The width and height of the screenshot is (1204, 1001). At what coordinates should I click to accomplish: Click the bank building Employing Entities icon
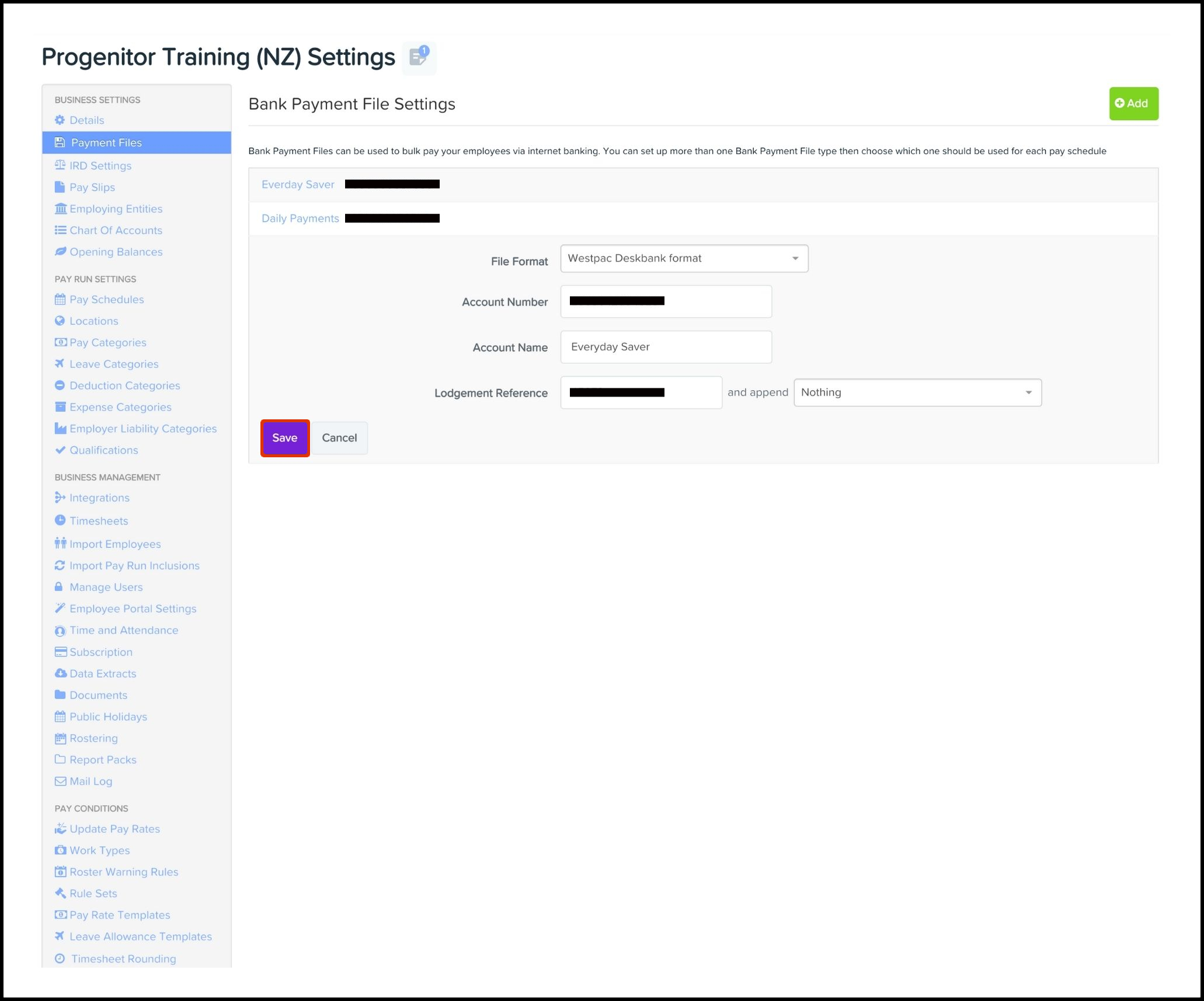(x=60, y=208)
